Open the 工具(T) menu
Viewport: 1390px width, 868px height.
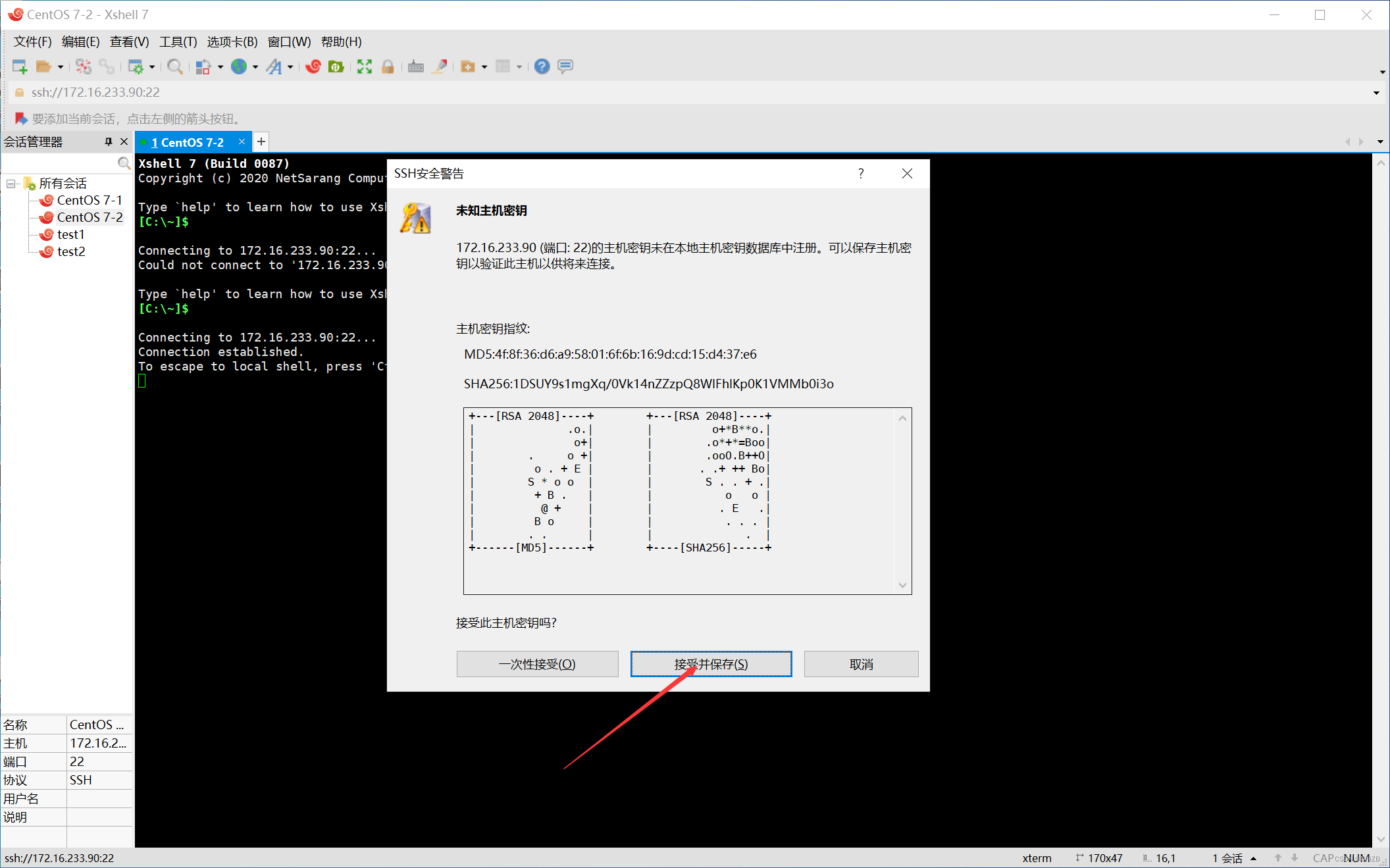[178, 42]
